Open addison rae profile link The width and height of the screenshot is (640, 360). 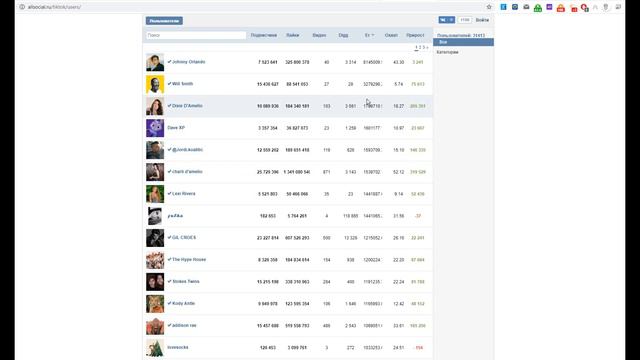(x=184, y=326)
